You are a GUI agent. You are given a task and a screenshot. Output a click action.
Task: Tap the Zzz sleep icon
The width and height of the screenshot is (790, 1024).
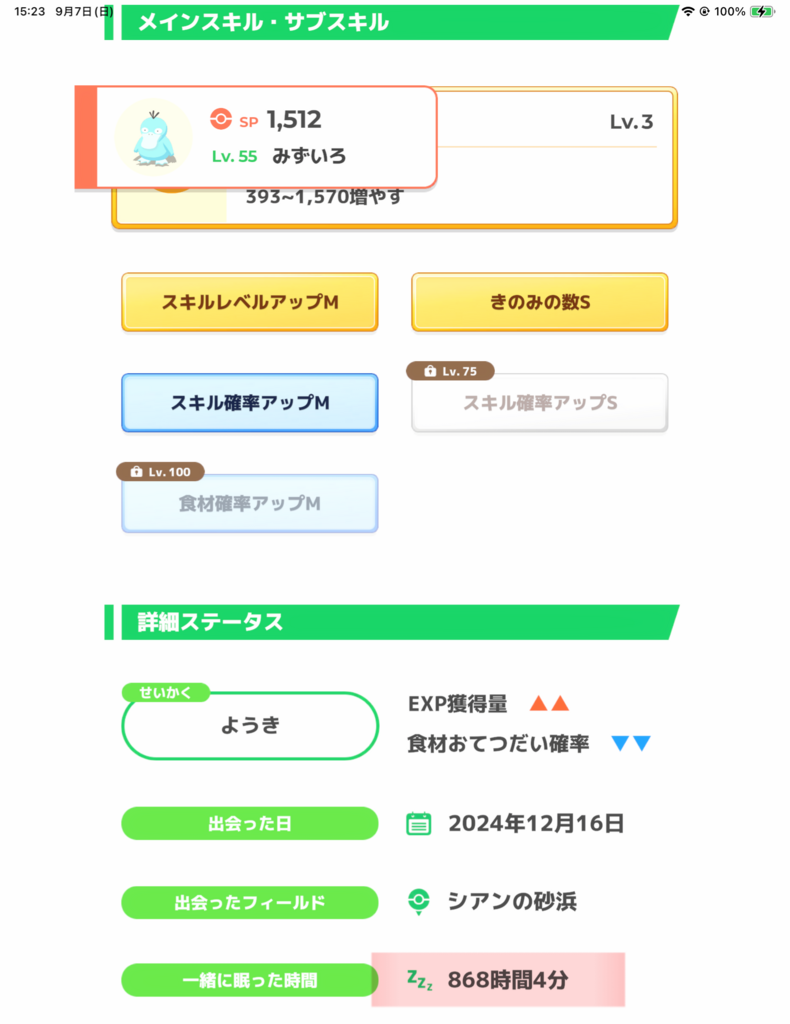pyautogui.click(x=419, y=980)
